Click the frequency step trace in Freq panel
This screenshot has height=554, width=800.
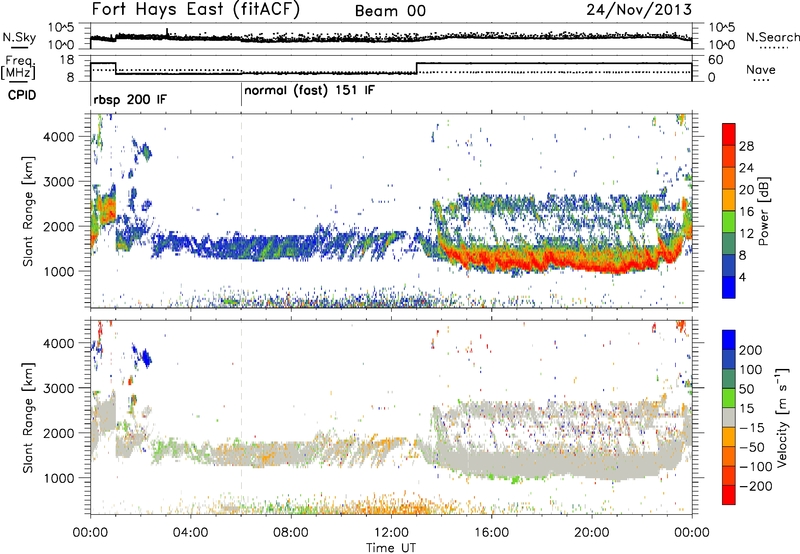[x=391, y=70]
